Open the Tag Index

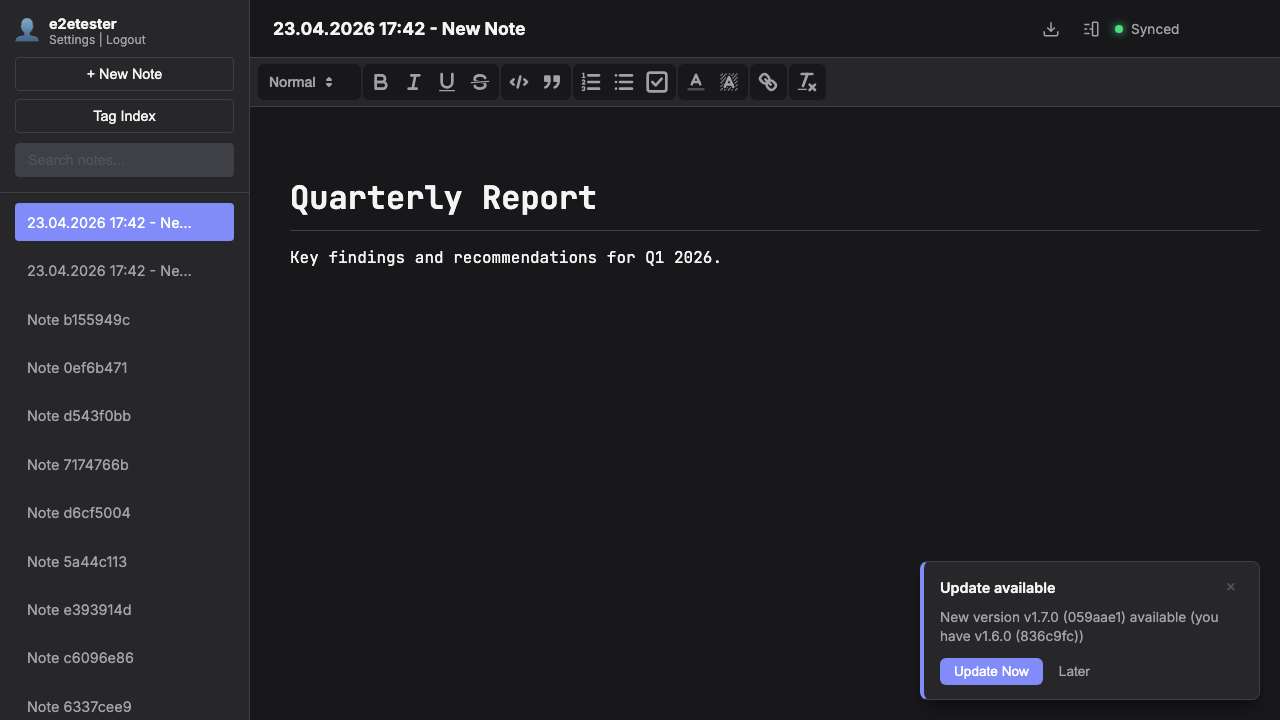click(124, 116)
